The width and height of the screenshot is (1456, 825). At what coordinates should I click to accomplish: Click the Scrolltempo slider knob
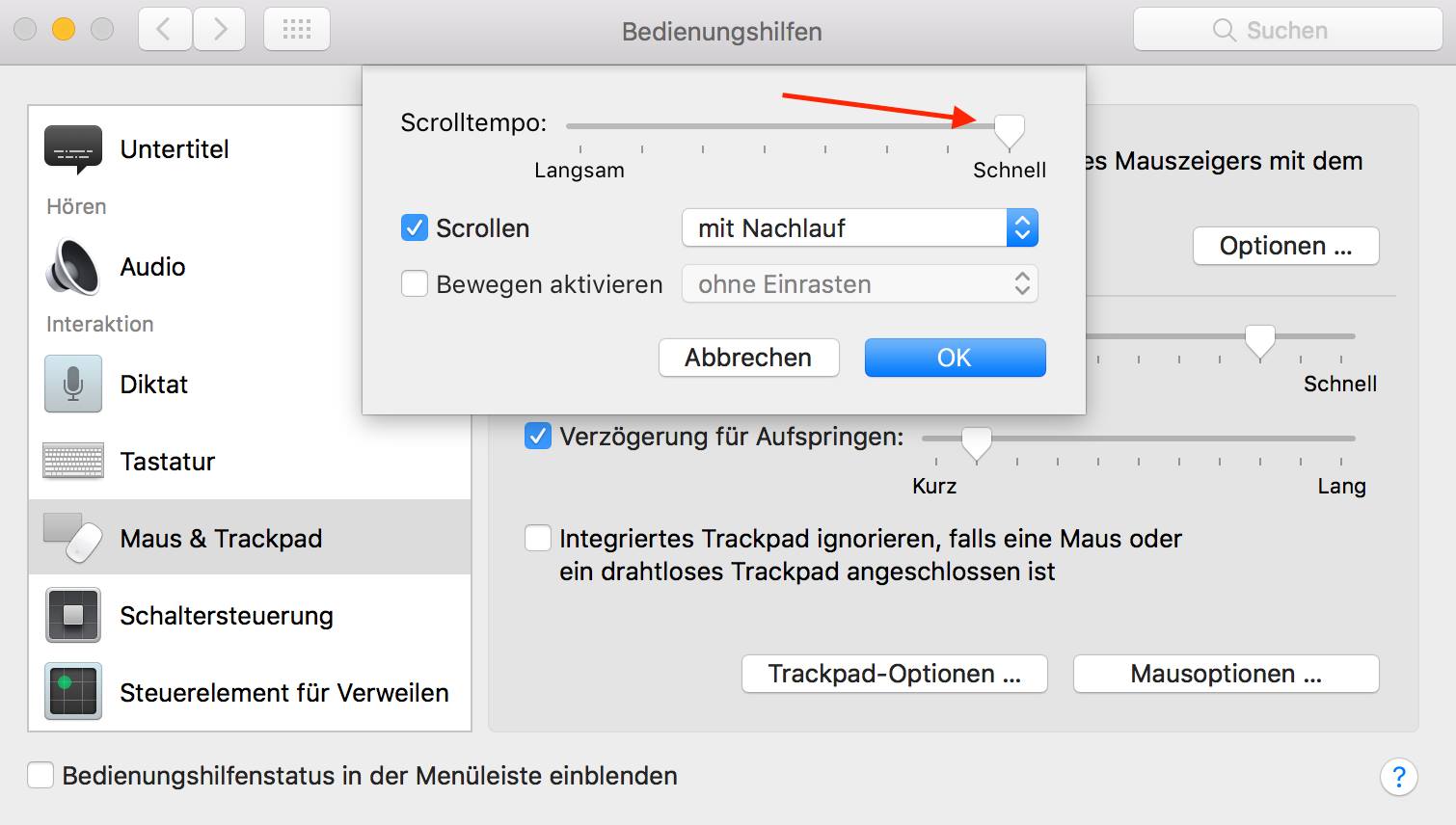point(1009,129)
